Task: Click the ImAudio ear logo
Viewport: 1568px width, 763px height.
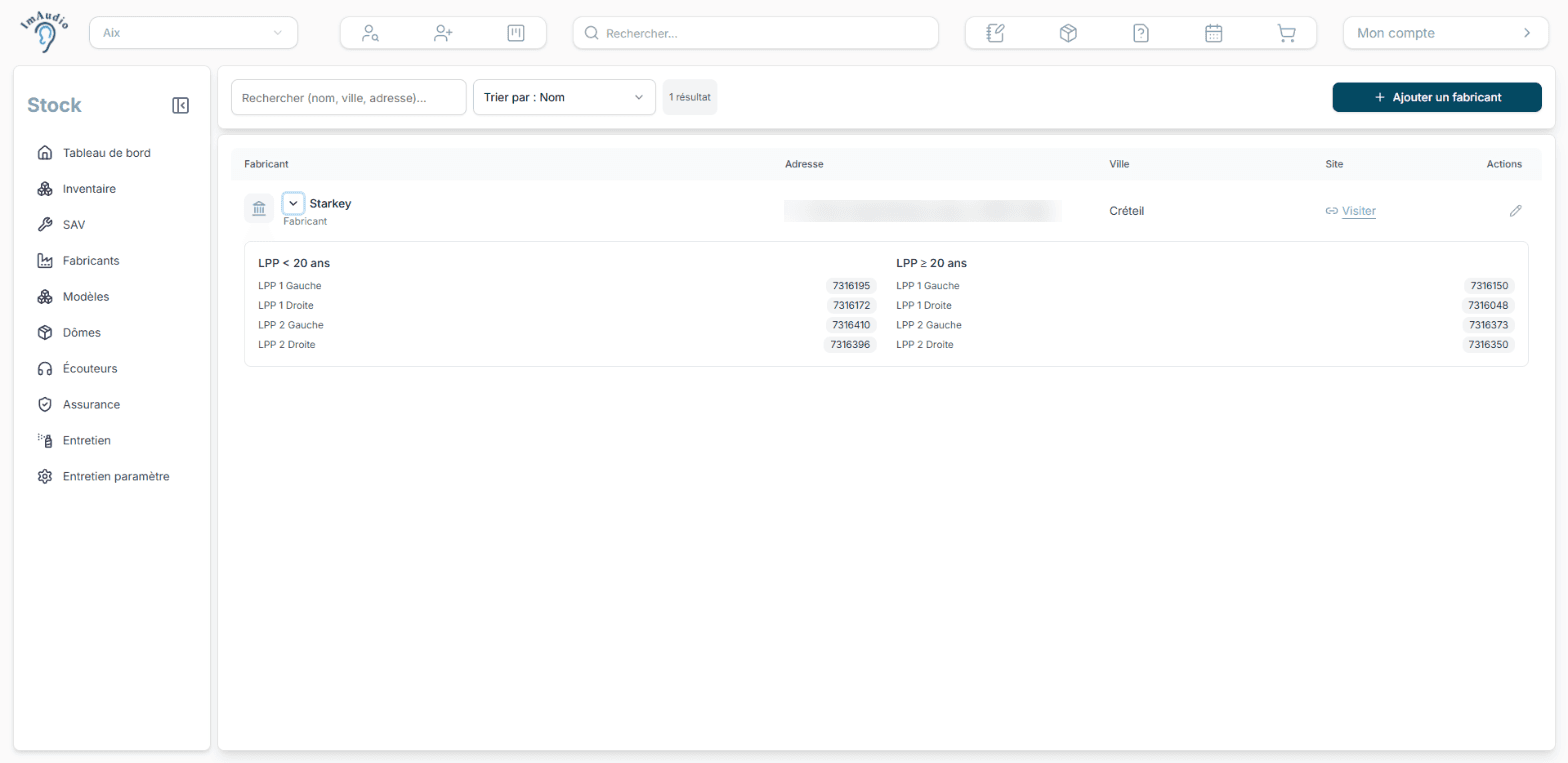Action: (x=45, y=32)
